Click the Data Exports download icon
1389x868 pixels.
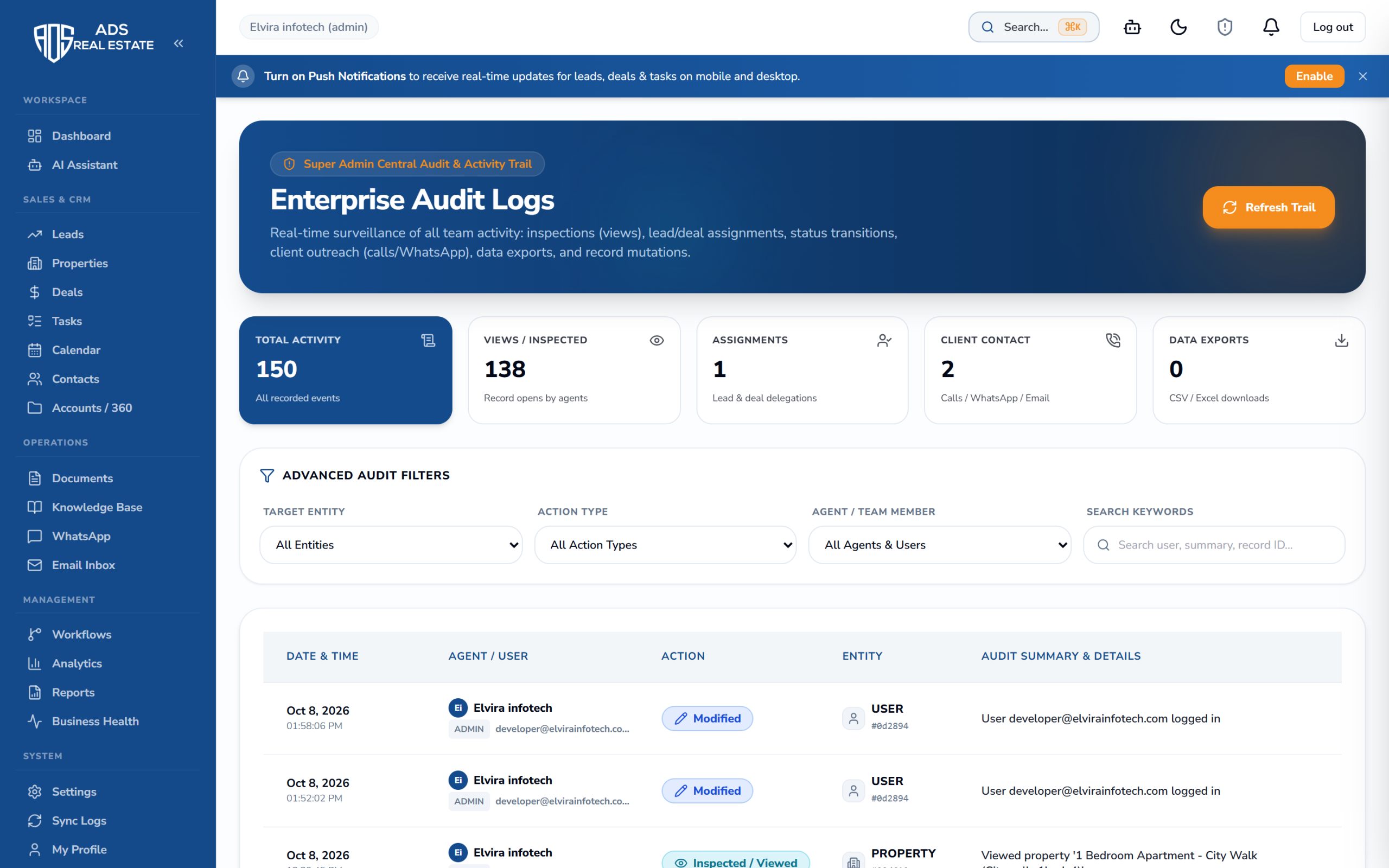click(x=1341, y=341)
